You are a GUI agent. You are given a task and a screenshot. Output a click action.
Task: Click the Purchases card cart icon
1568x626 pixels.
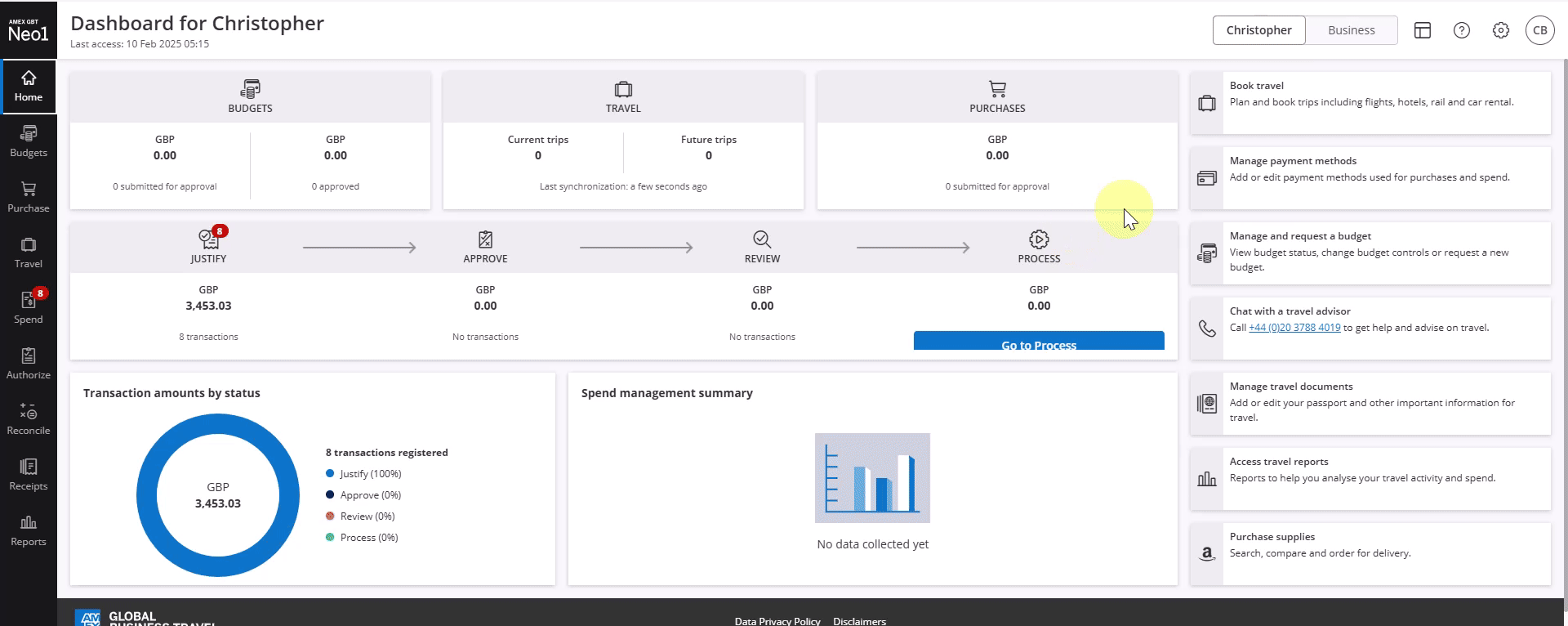click(997, 88)
